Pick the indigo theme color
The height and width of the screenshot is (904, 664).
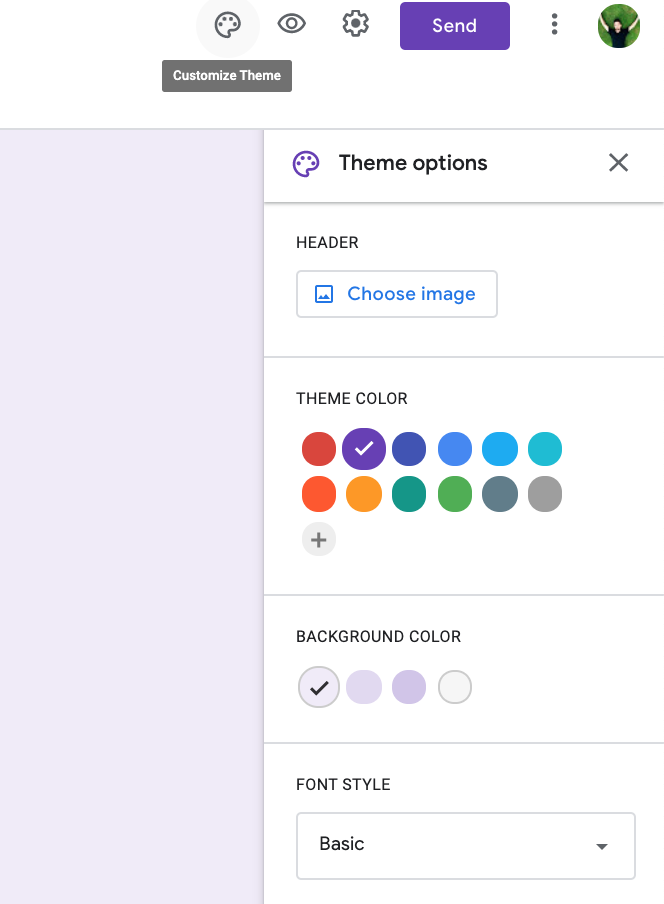coord(409,449)
